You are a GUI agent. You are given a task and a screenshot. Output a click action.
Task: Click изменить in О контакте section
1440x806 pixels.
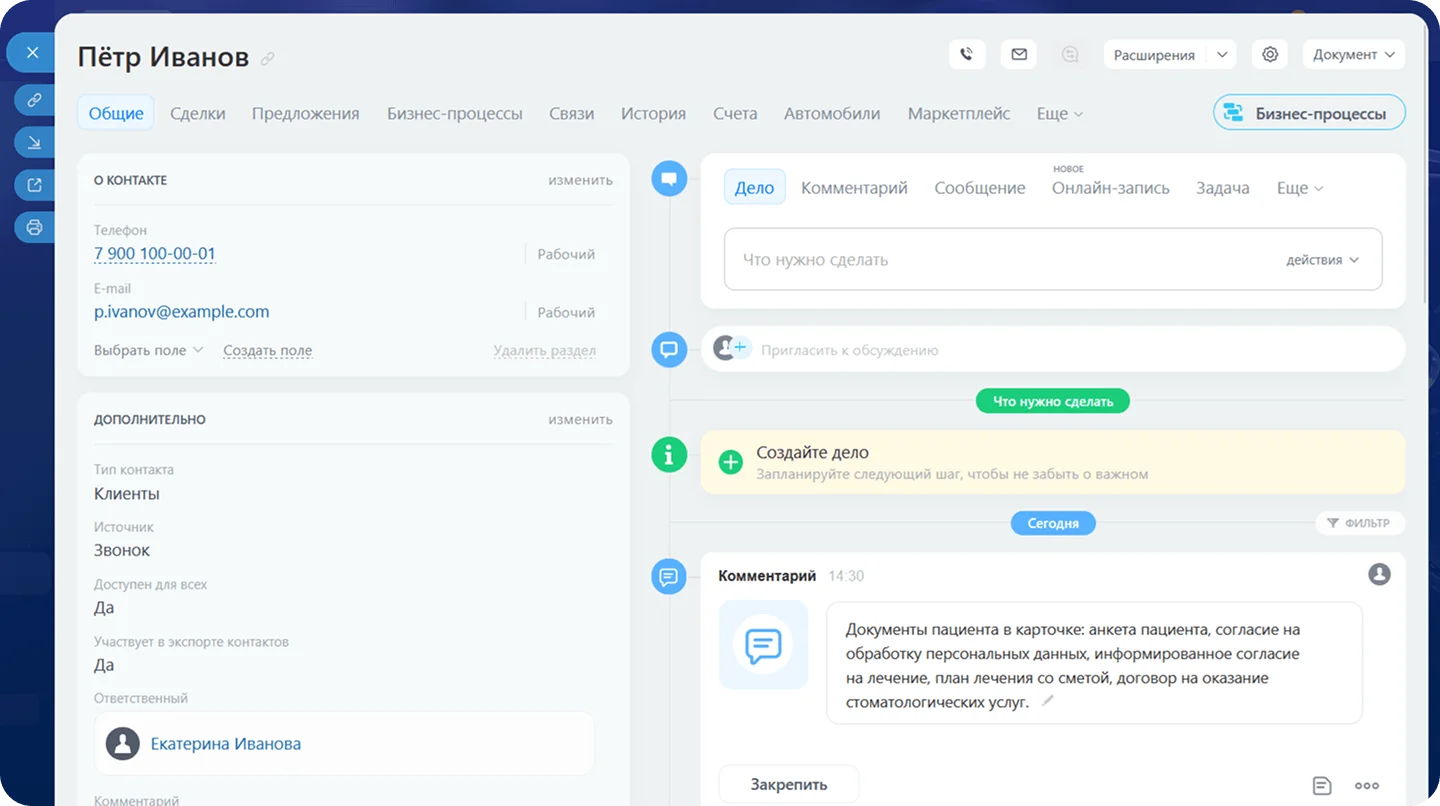580,180
